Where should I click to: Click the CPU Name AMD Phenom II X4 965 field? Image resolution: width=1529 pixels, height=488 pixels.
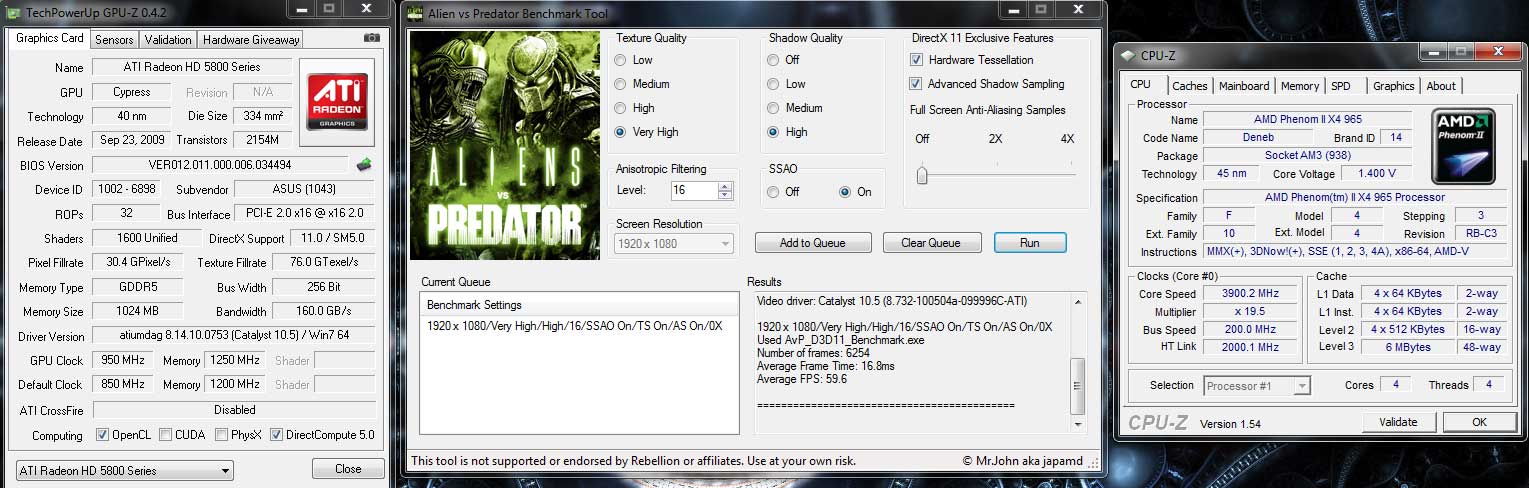[1308, 120]
